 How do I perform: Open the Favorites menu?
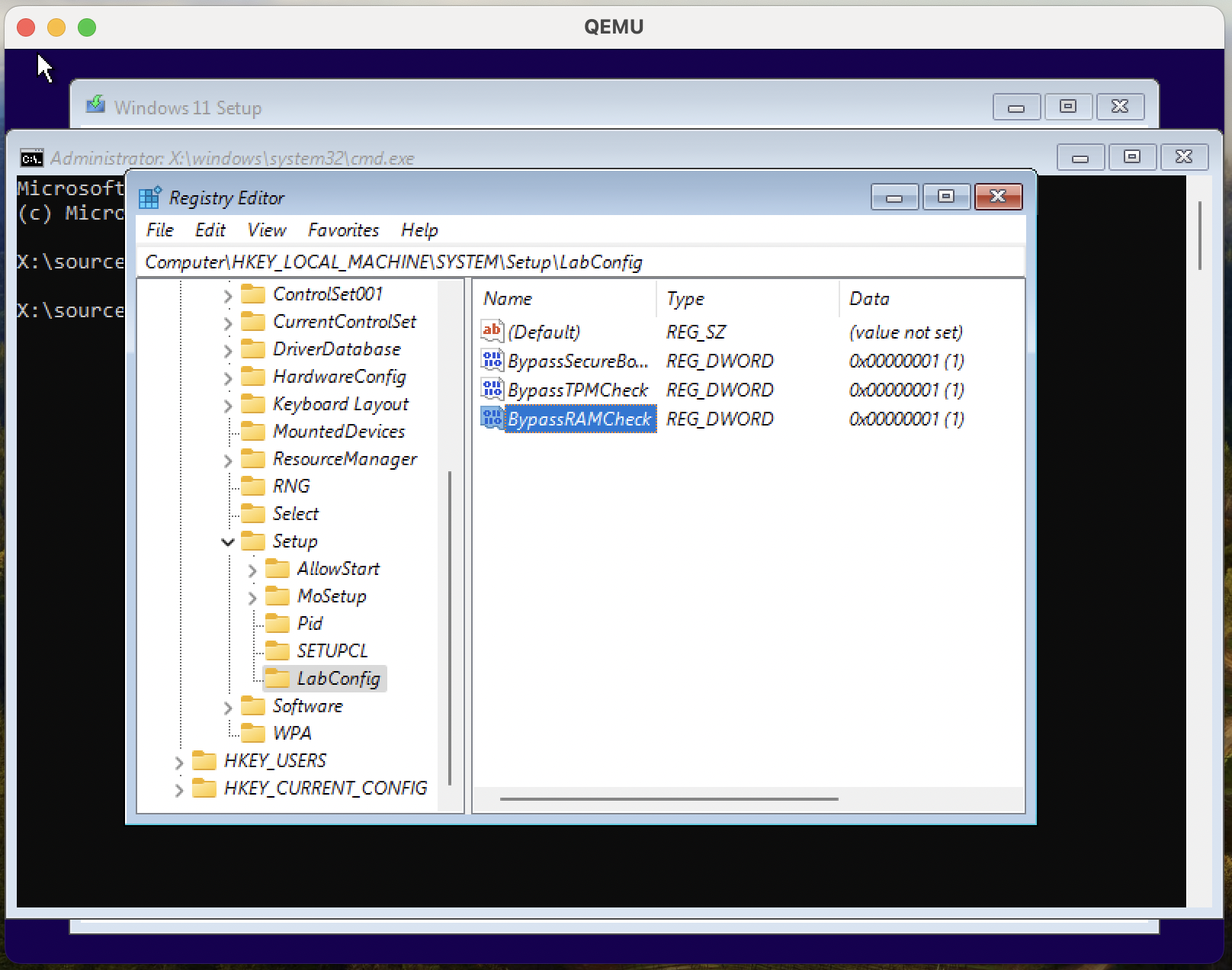click(x=343, y=230)
